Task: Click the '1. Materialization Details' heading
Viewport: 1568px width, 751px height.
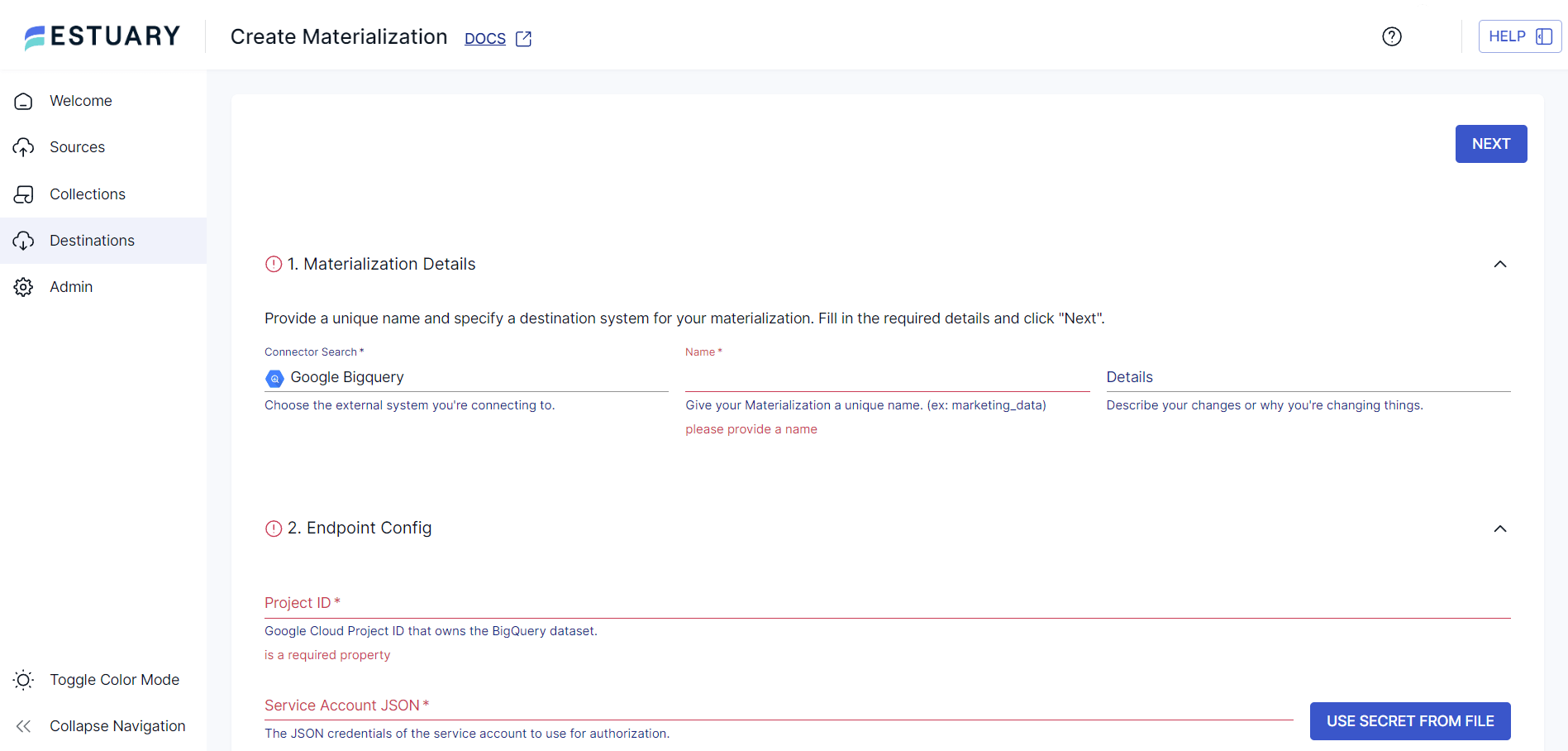Action: (x=381, y=264)
